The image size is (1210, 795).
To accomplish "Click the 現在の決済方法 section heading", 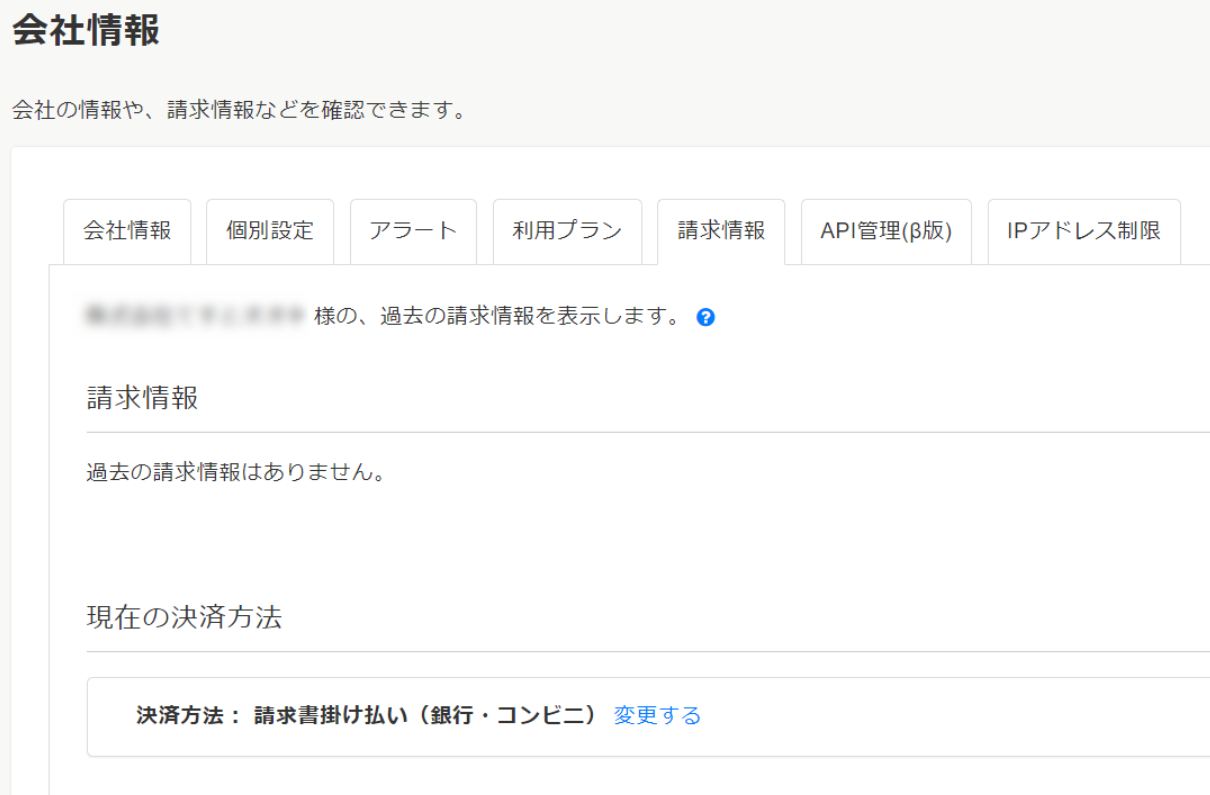I will (x=184, y=617).
